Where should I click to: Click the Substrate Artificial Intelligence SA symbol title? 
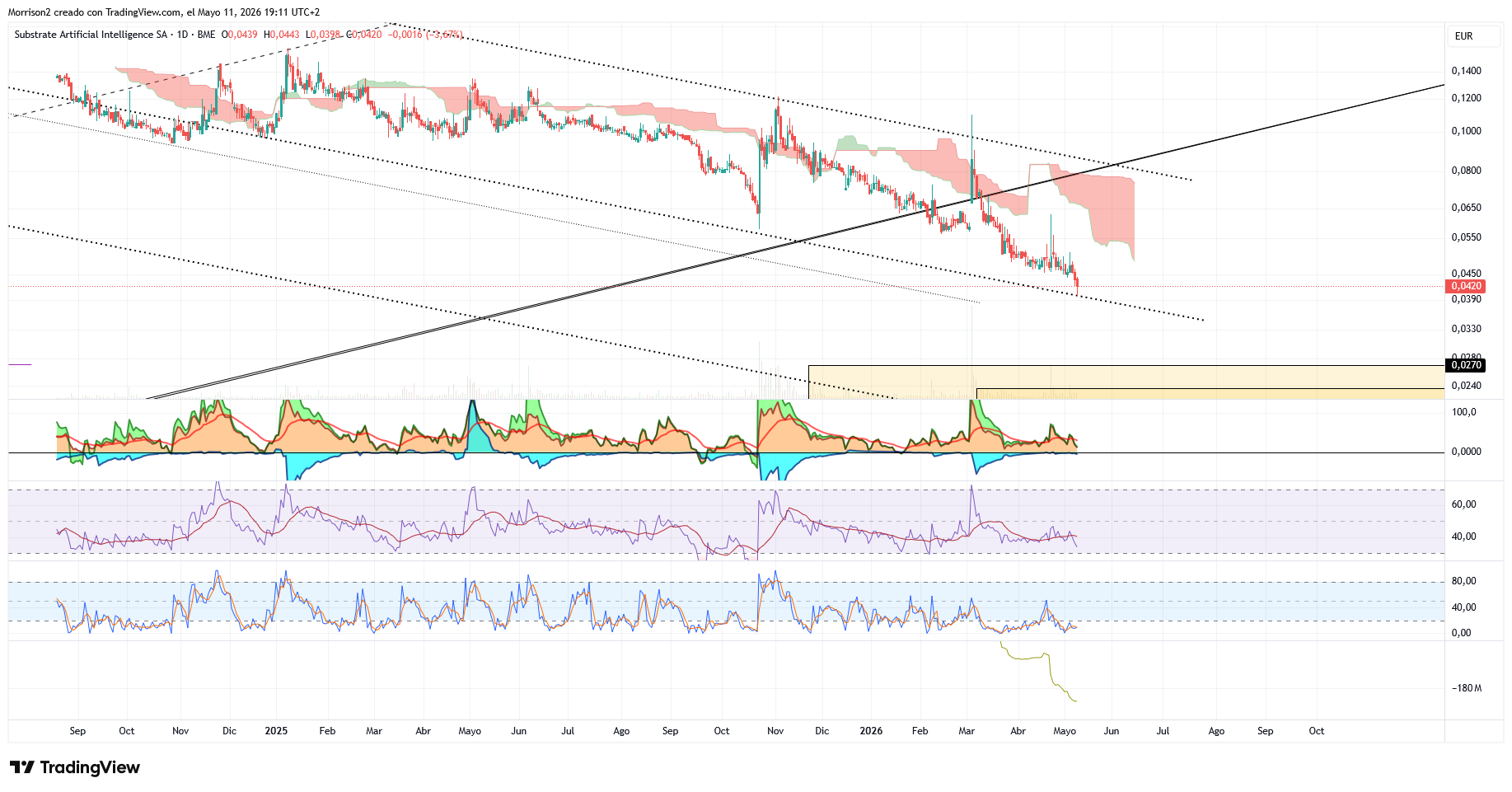coord(91,35)
